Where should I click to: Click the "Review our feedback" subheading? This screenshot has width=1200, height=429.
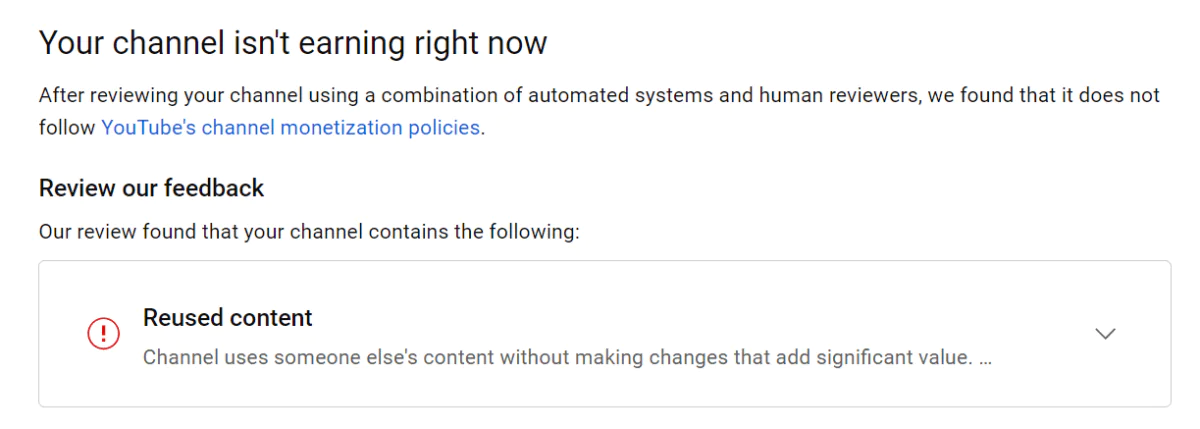coord(151,188)
